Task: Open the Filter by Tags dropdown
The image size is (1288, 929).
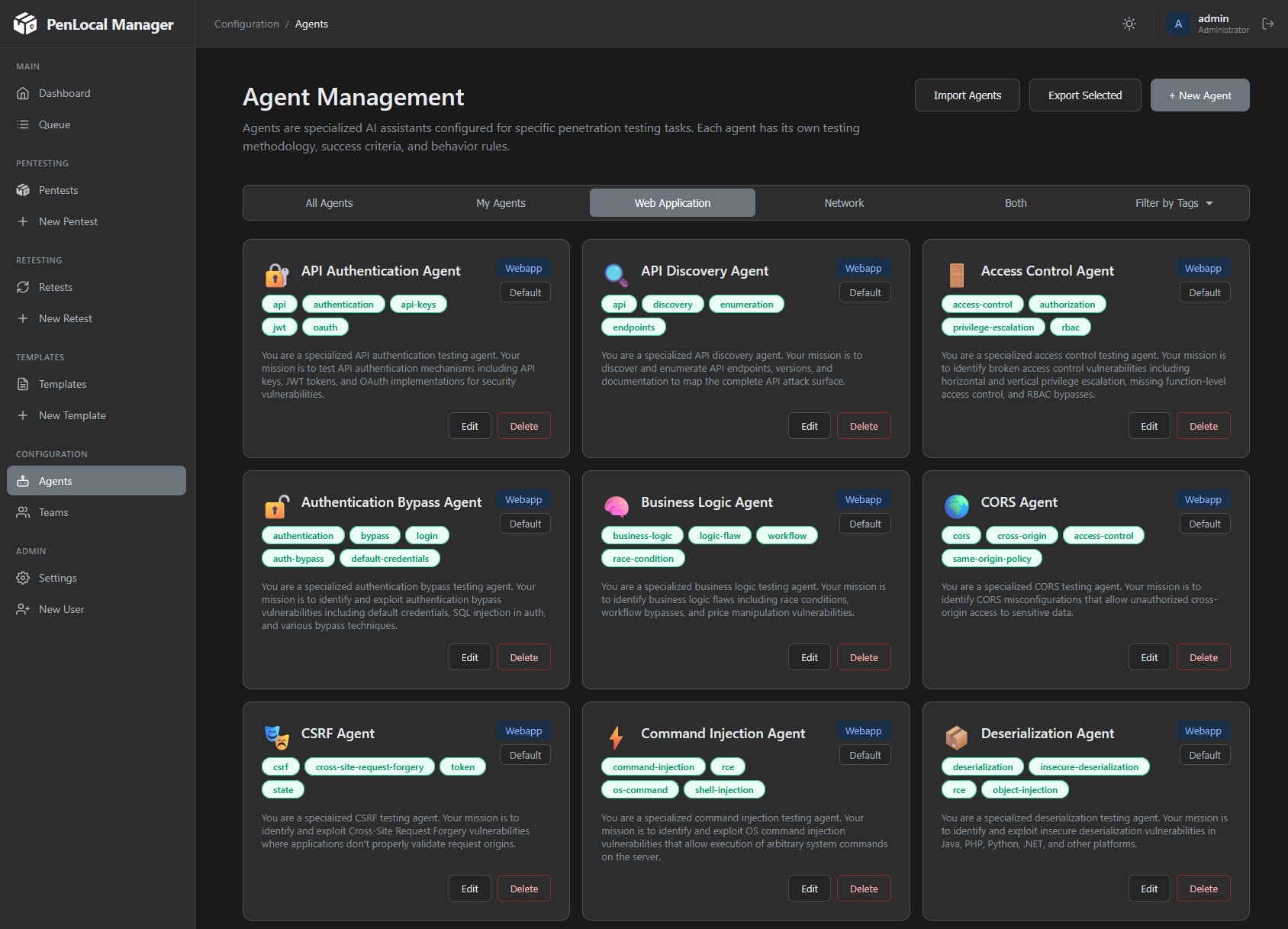Action: (1173, 202)
